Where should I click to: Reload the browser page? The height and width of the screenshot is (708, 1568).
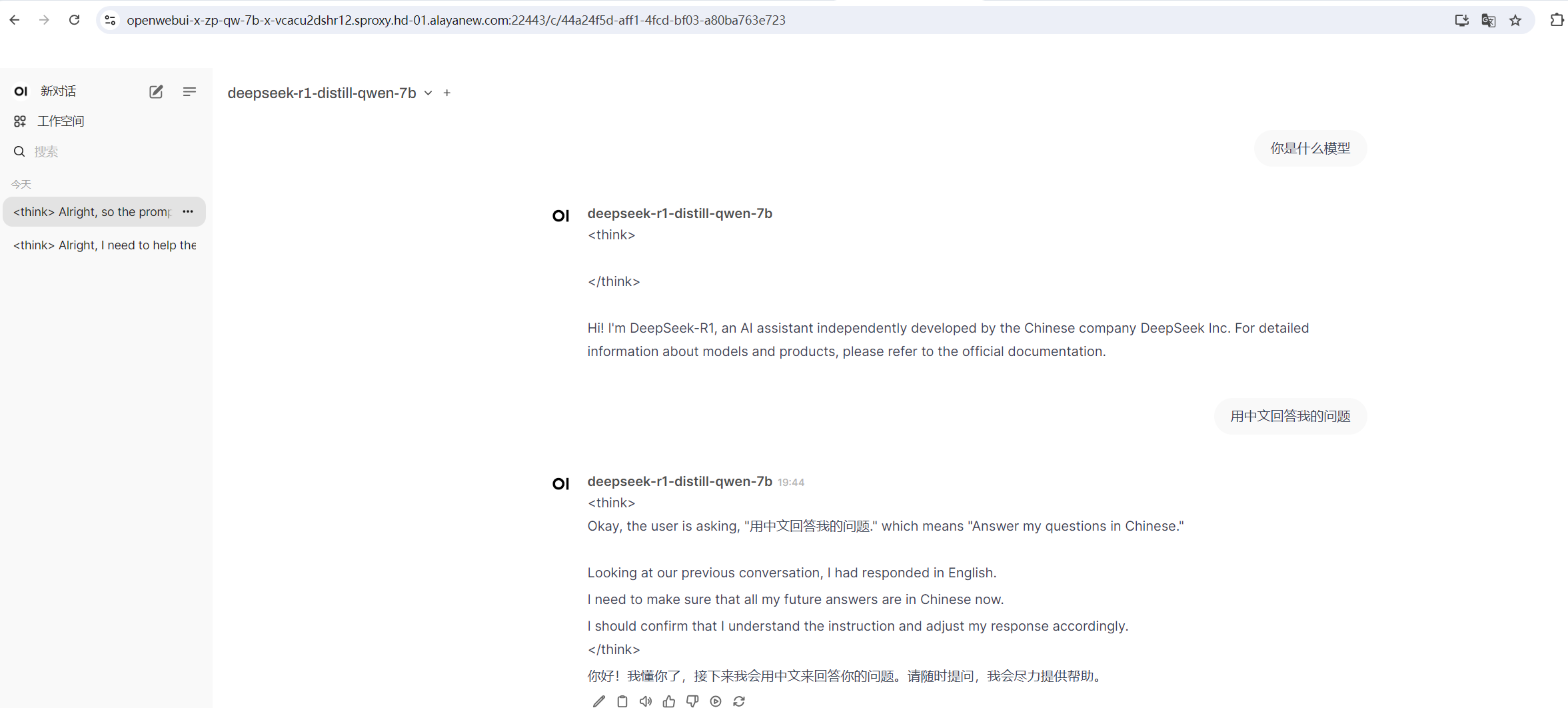tap(75, 20)
